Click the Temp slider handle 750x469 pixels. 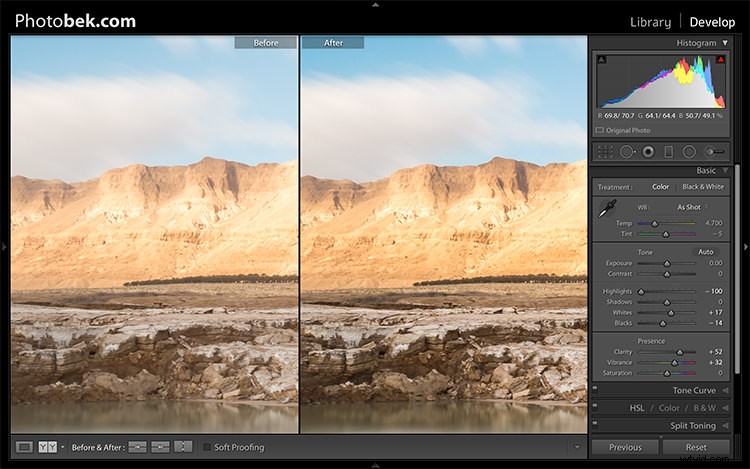pos(654,223)
